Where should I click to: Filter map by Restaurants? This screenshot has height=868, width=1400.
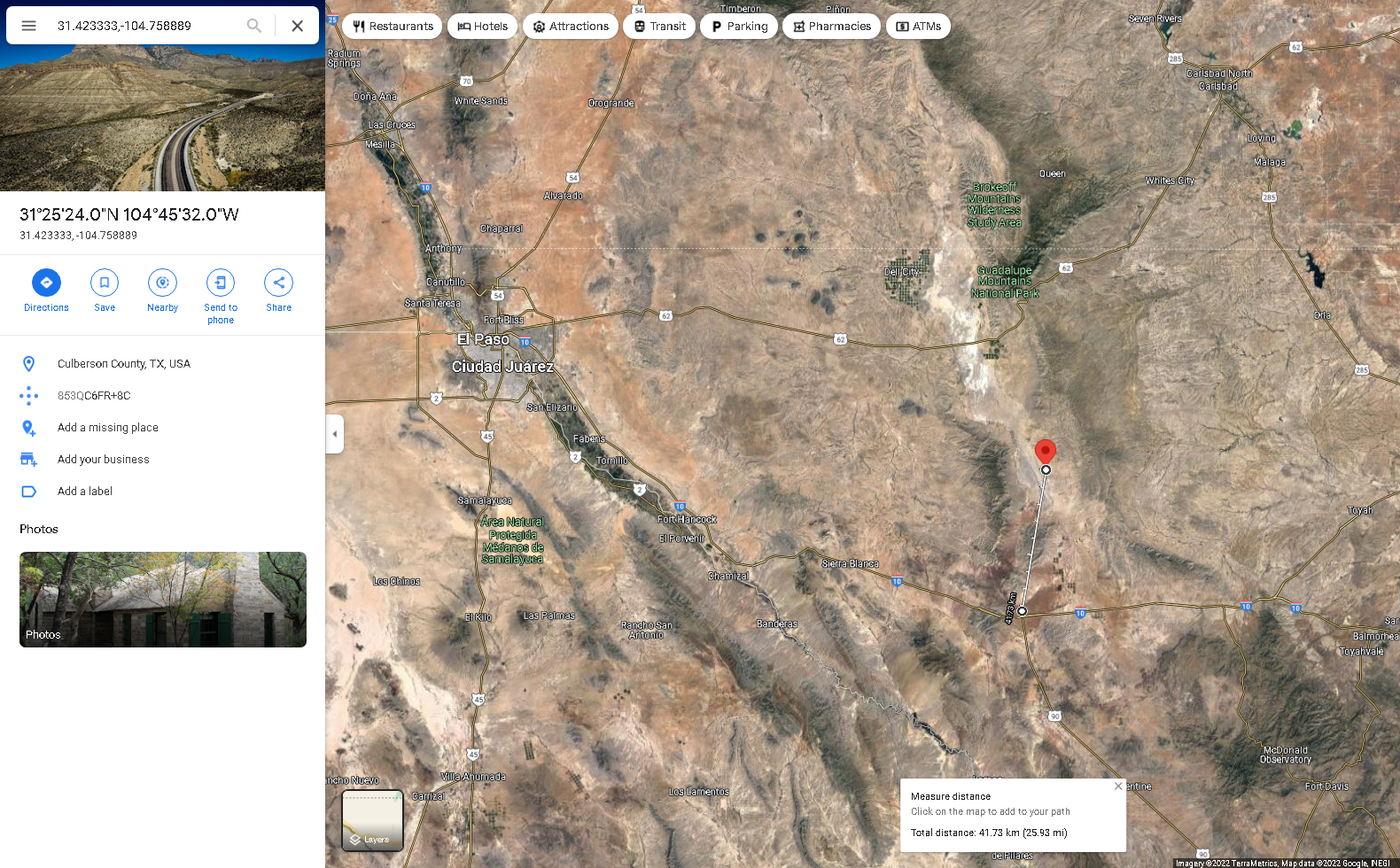393,27
